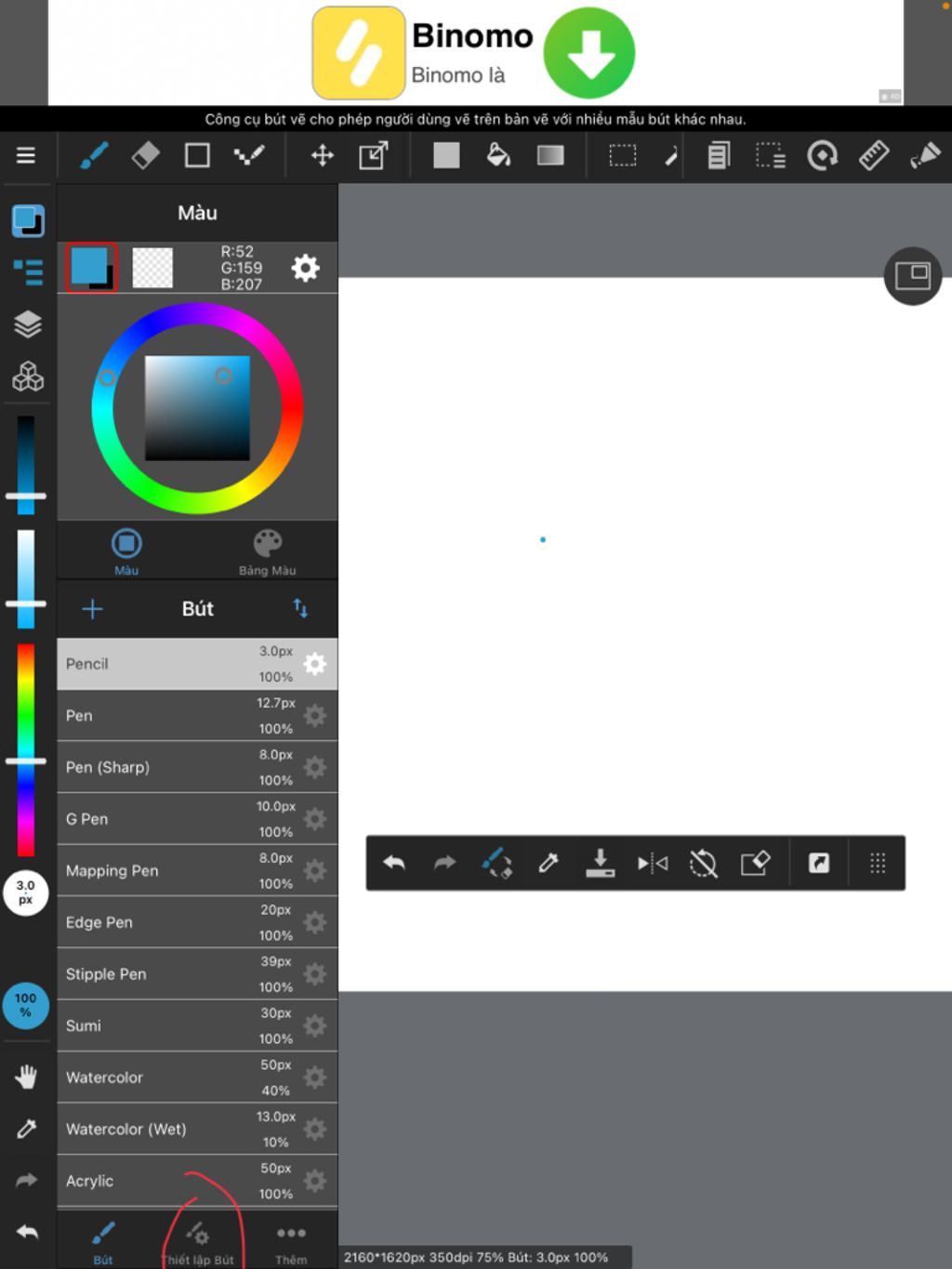Screen dimensions: 952x1269
Task: Open the Layers panel icon
Action: pyautogui.click(x=28, y=324)
